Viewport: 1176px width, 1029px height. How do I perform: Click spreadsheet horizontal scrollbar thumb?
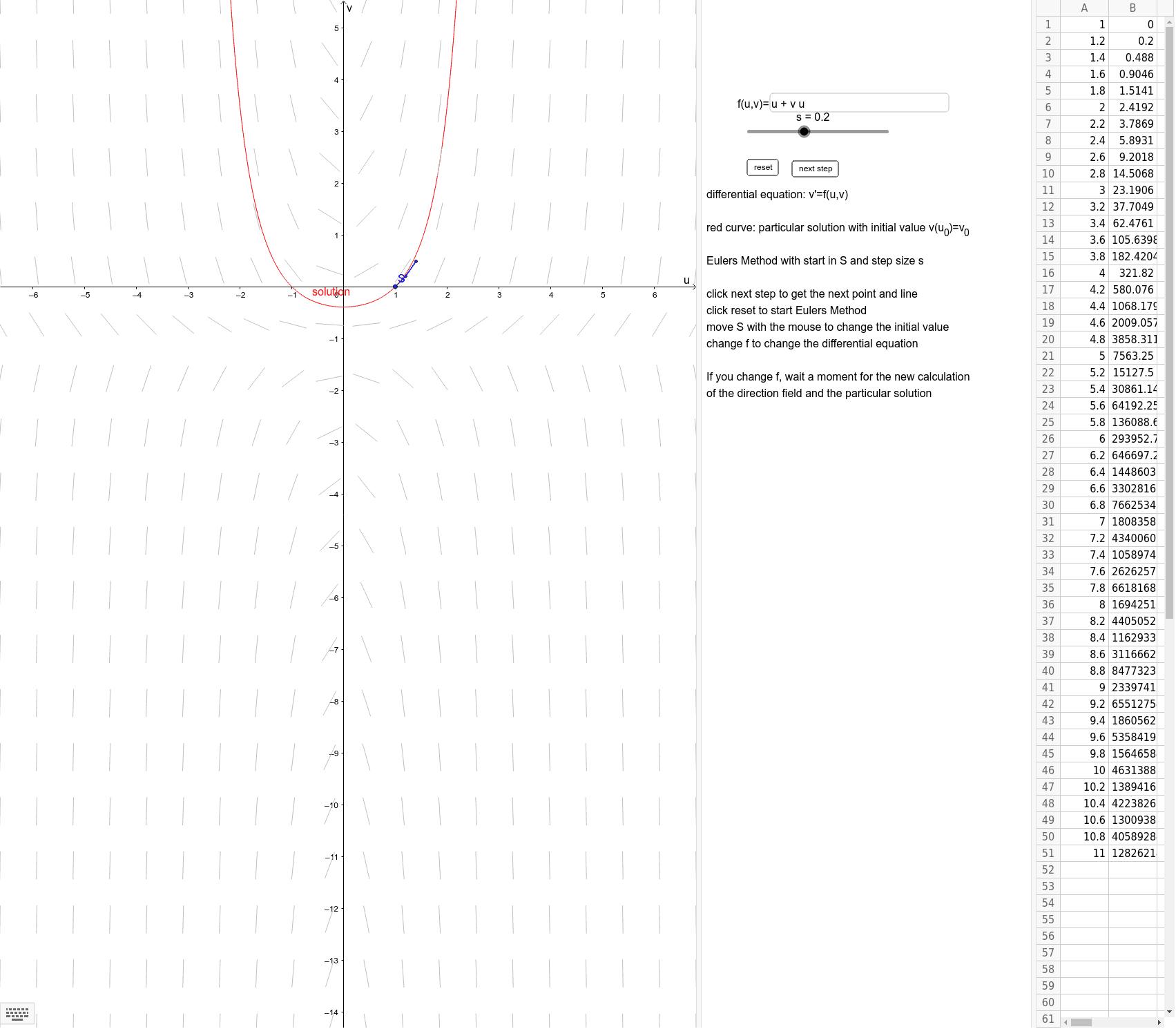coord(1081,1022)
